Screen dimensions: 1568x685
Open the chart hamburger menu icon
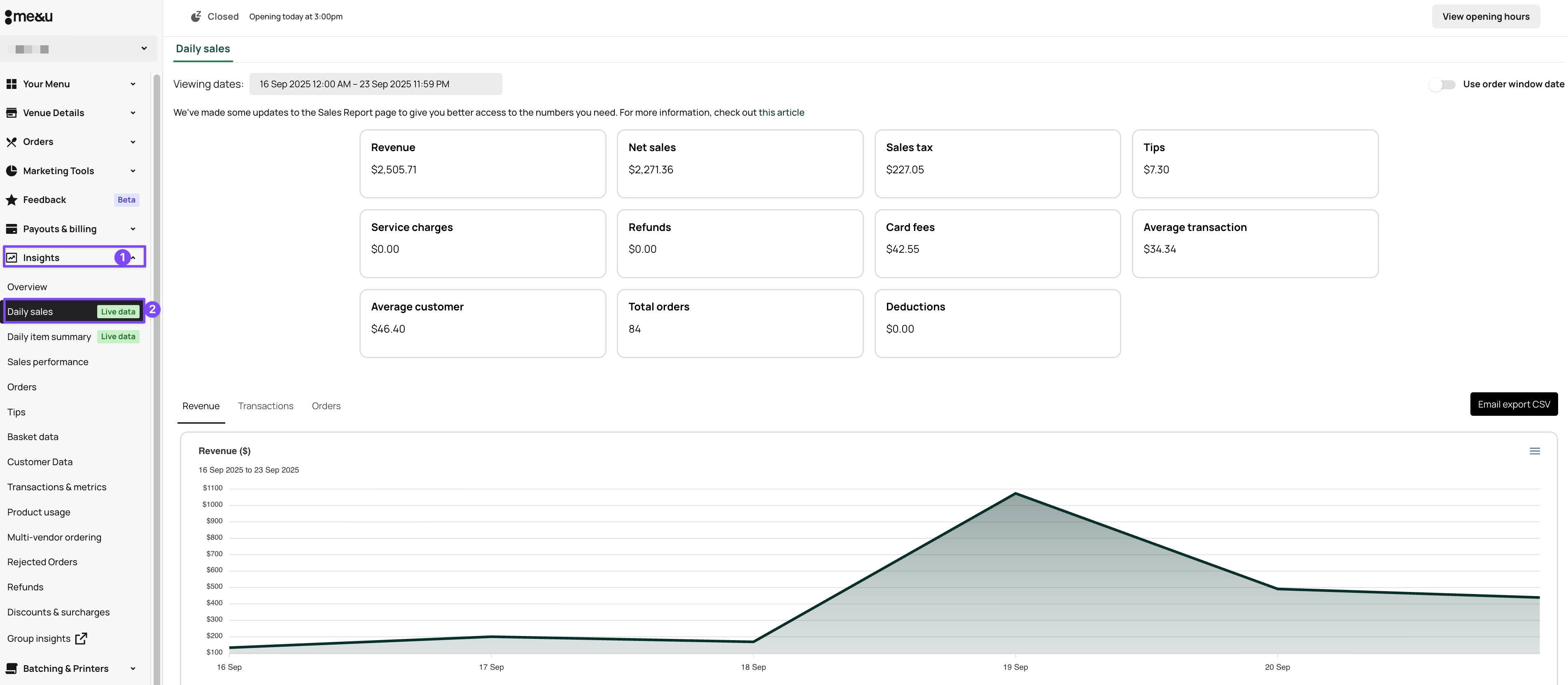click(x=1535, y=451)
